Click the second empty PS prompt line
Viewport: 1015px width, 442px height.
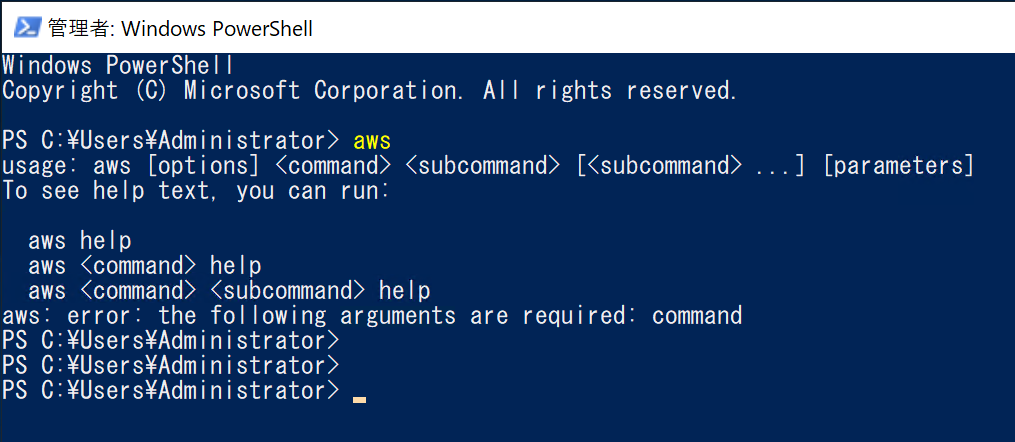click(171, 366)
